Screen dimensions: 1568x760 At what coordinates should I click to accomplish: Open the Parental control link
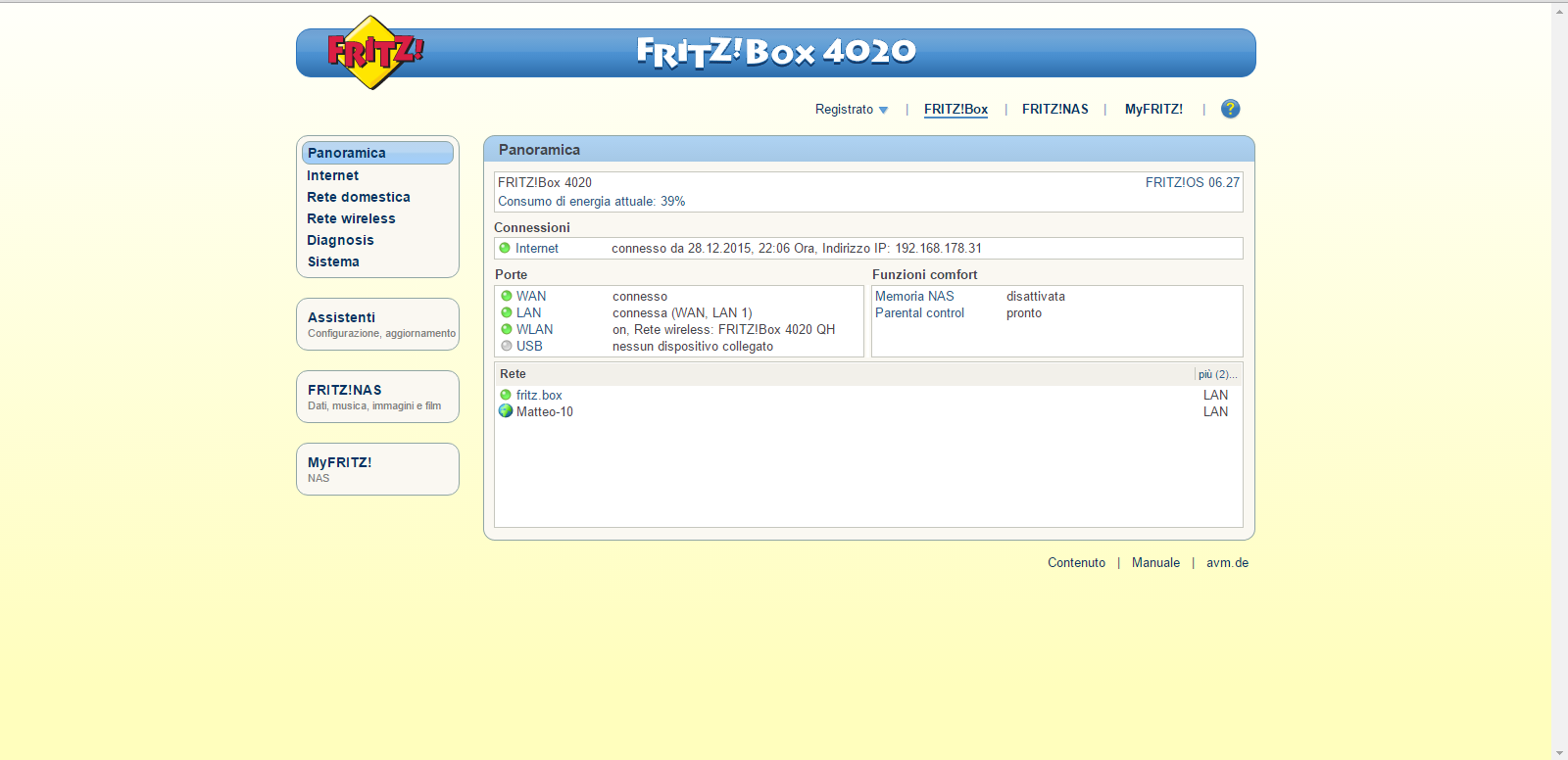pyautogui.click(x=919, y=312)
